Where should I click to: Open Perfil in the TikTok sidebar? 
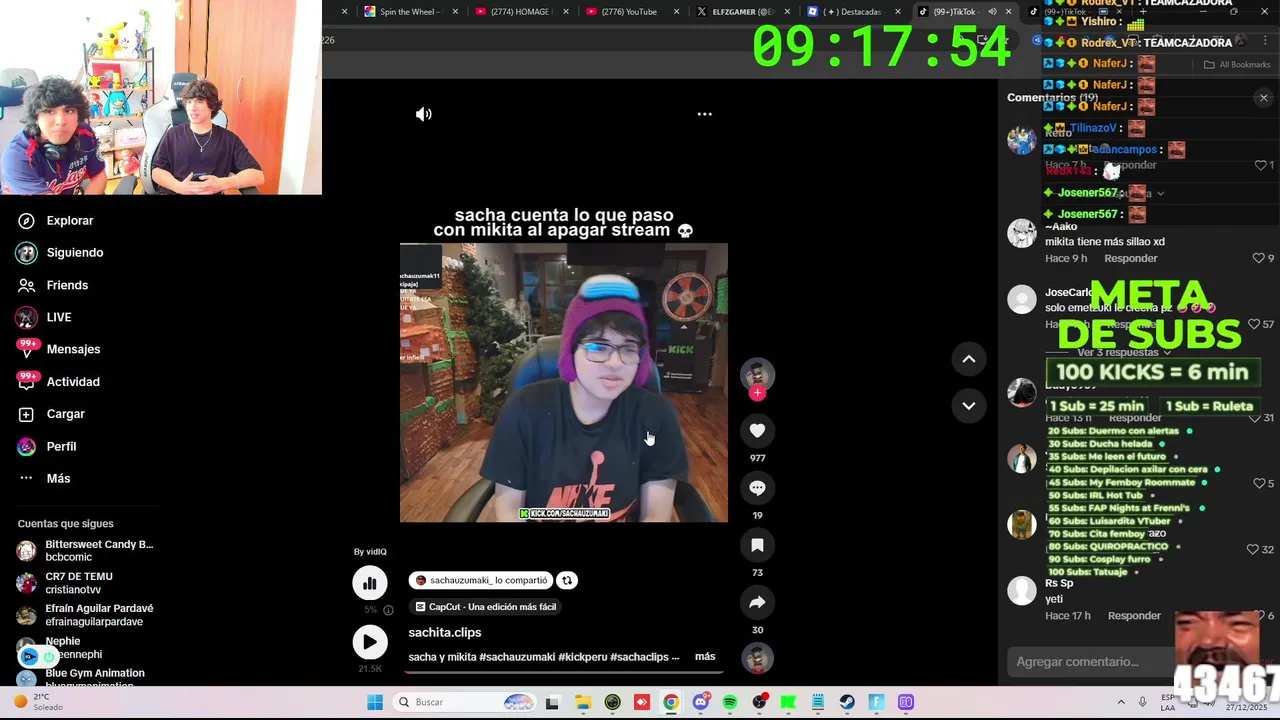pyautogui.click(x=46, y=446)
